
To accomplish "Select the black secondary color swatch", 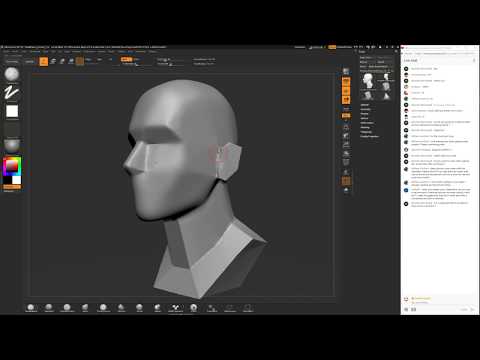I will point(7,180).
